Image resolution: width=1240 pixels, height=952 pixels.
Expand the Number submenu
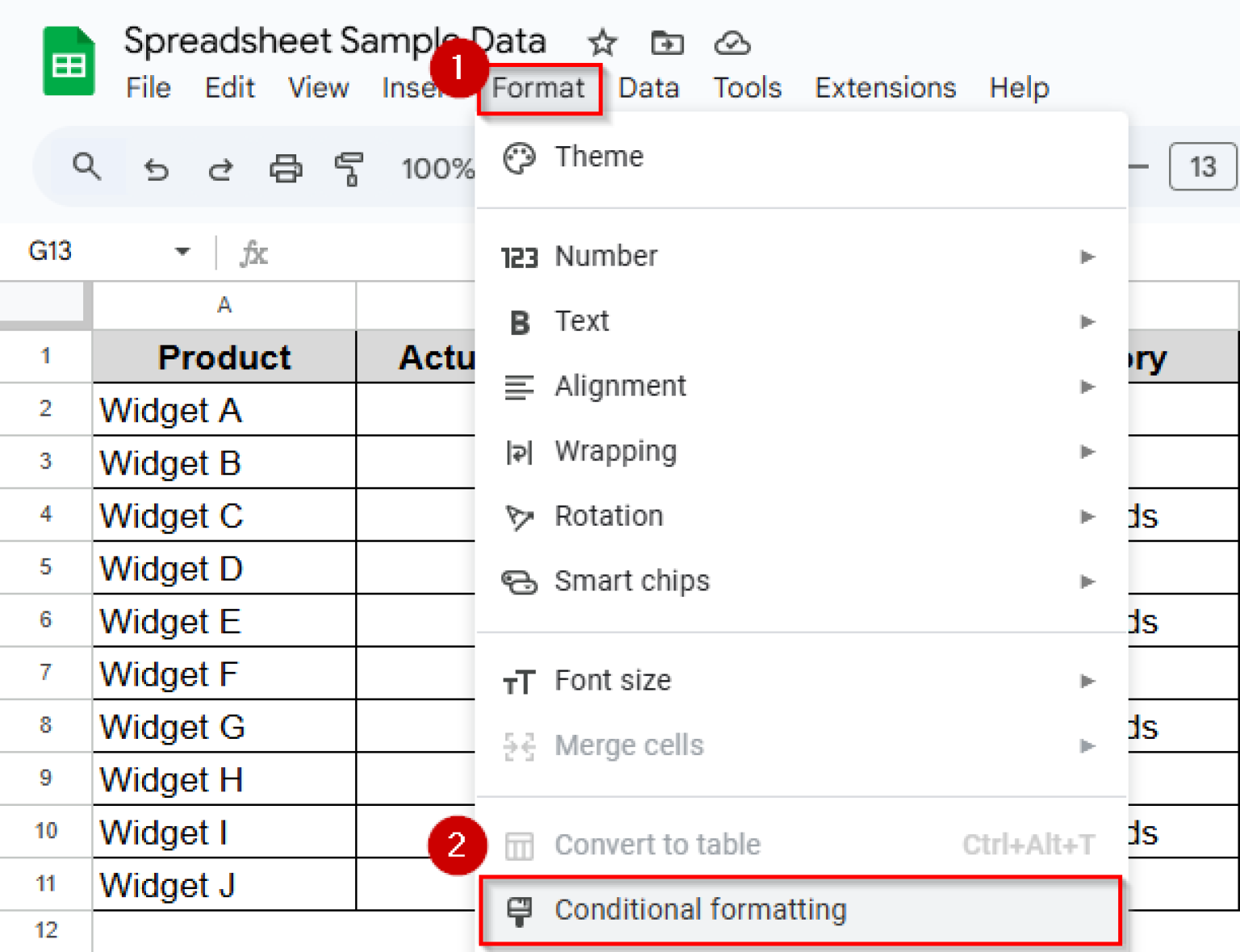(x=1087, y=257)
